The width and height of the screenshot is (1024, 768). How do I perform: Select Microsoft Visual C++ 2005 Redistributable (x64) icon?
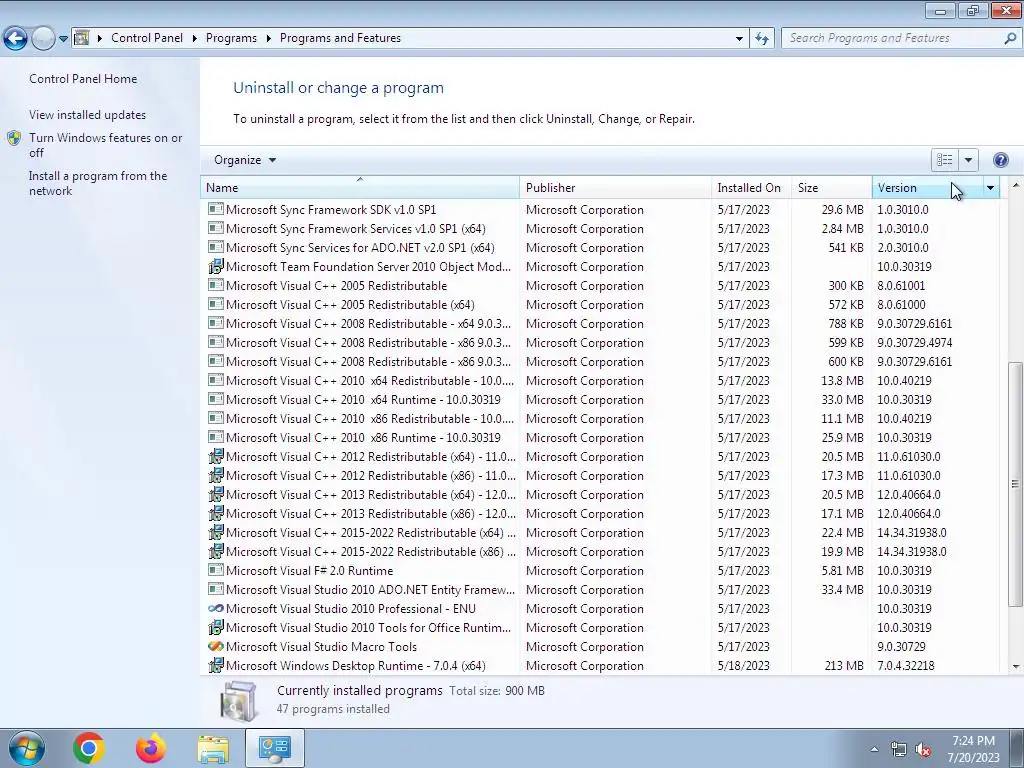click(x=216, y=304)
